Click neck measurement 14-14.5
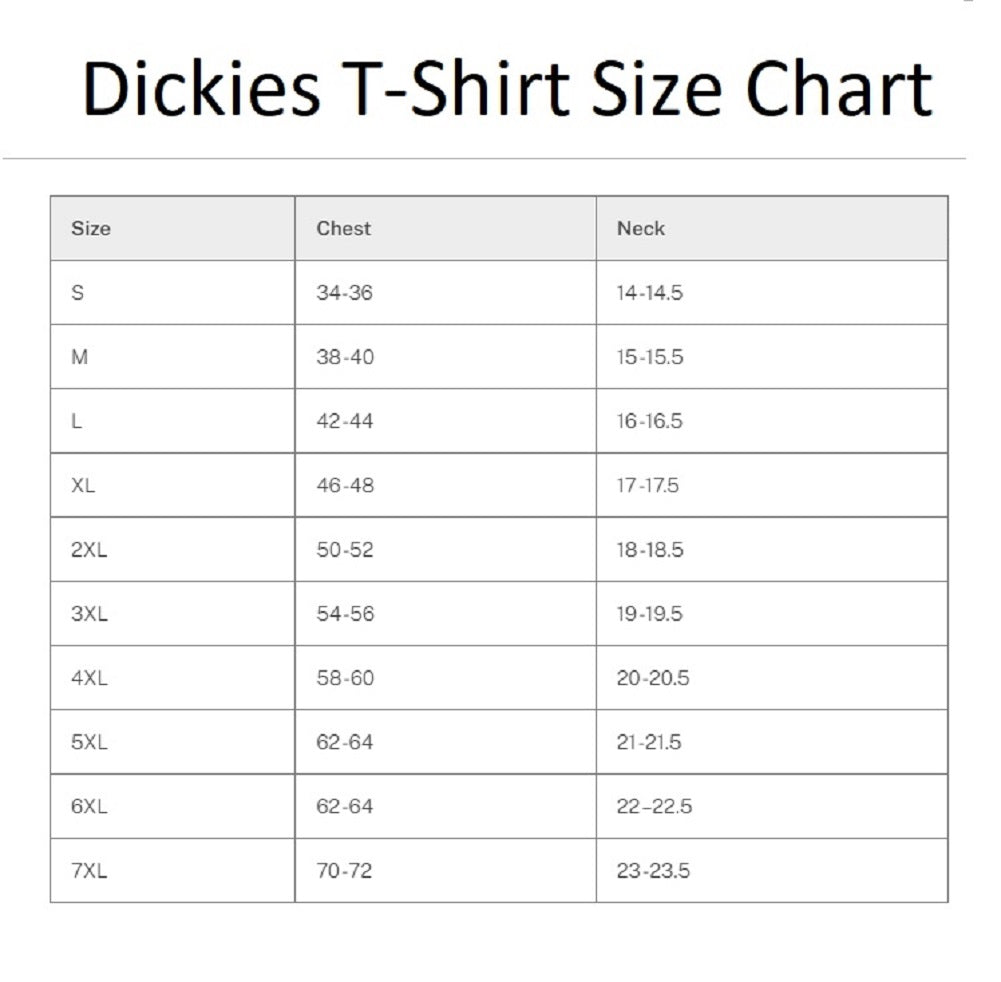 [x=649, y=293]
